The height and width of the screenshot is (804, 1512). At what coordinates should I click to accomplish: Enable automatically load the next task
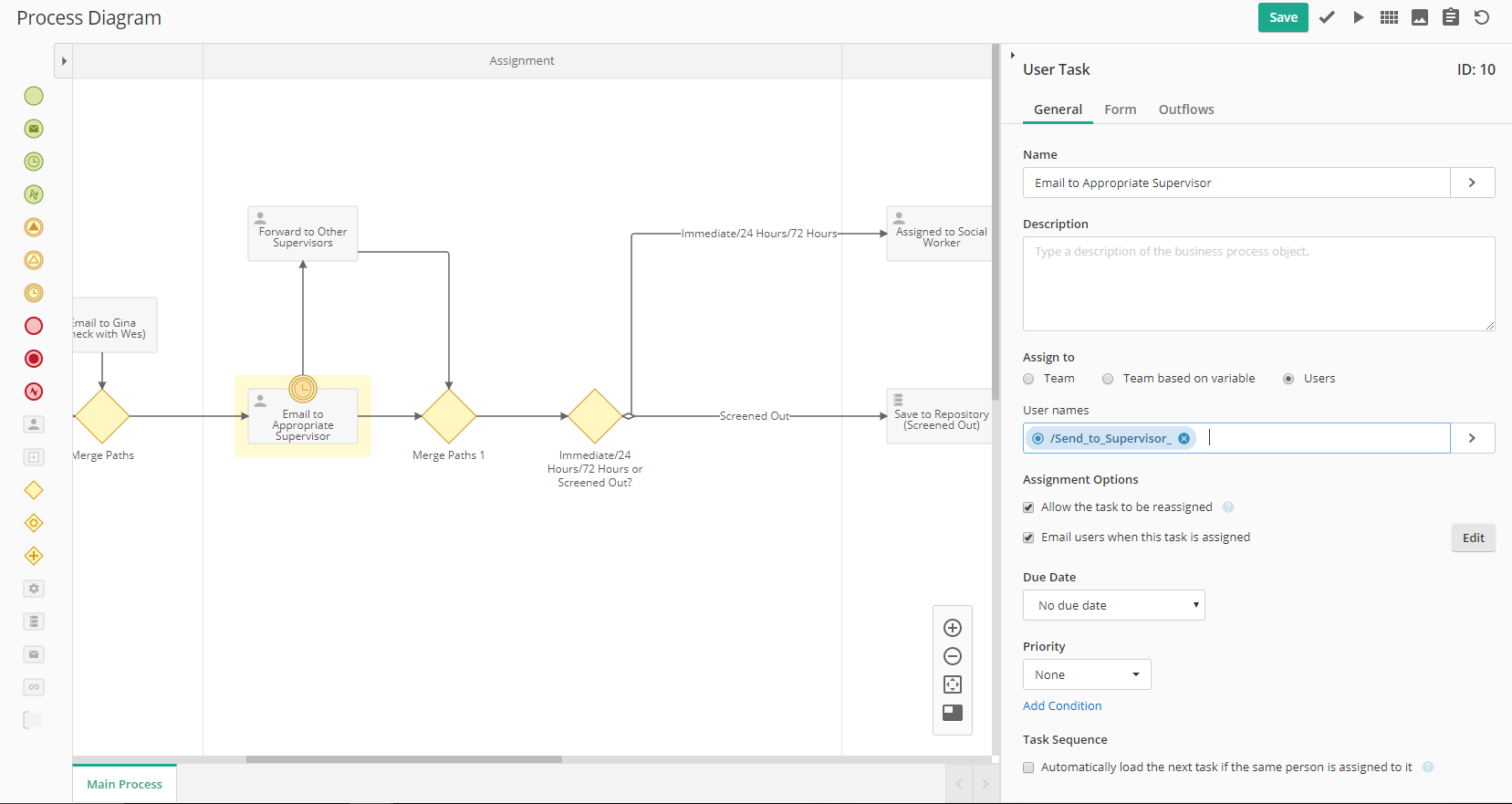point(1029,767)
